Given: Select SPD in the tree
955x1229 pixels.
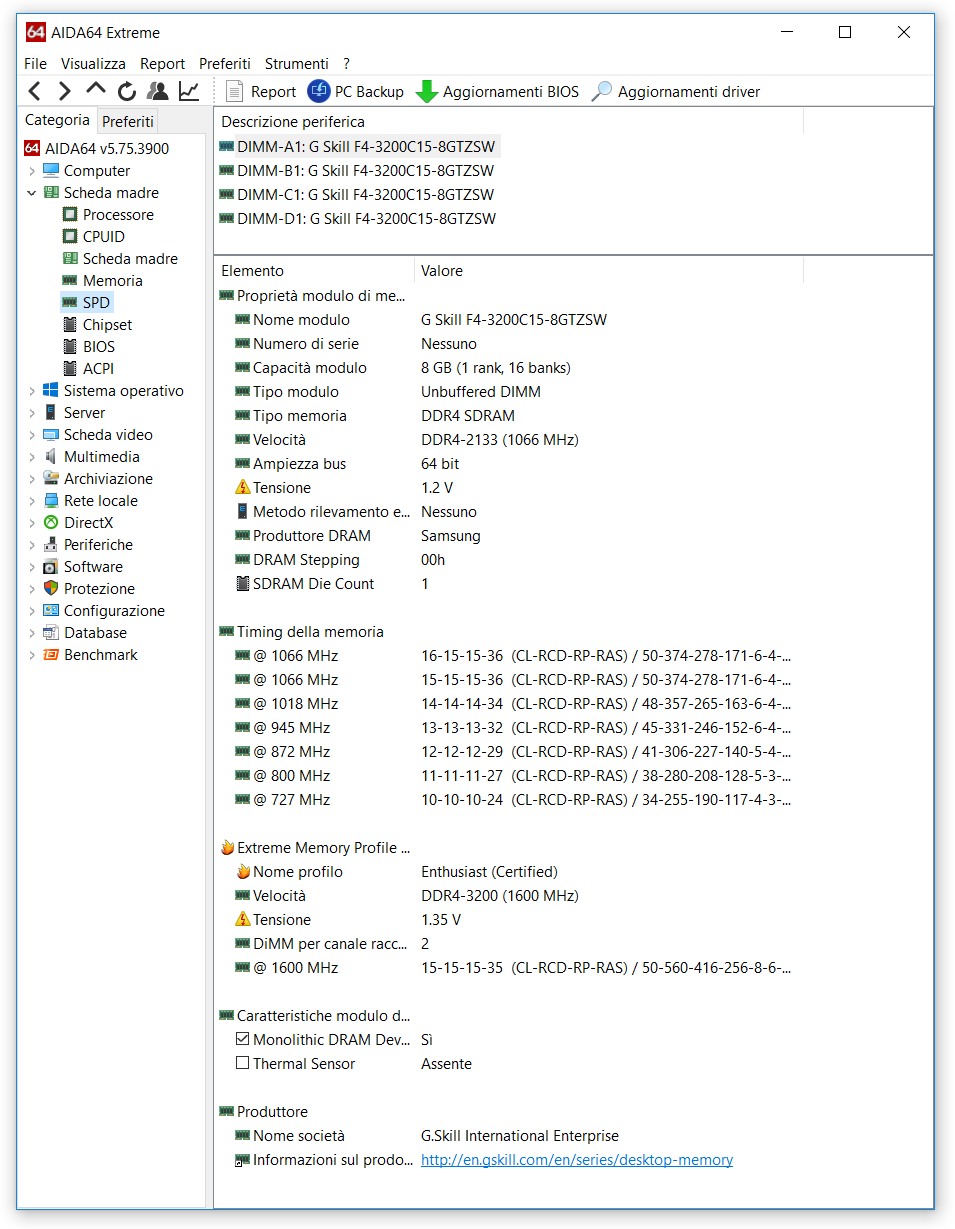Looking at the screenshot, I should (86, 303).
